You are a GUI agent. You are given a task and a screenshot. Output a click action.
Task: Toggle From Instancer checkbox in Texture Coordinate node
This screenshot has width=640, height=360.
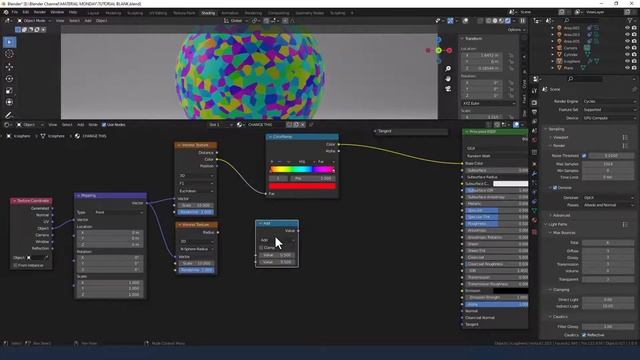coord(16,265)
